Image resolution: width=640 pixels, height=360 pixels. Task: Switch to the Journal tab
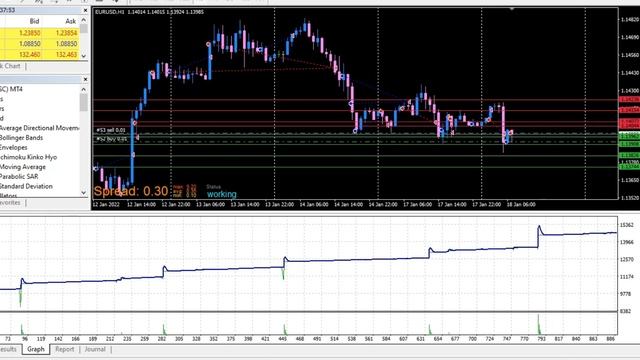tap(95, 349)
